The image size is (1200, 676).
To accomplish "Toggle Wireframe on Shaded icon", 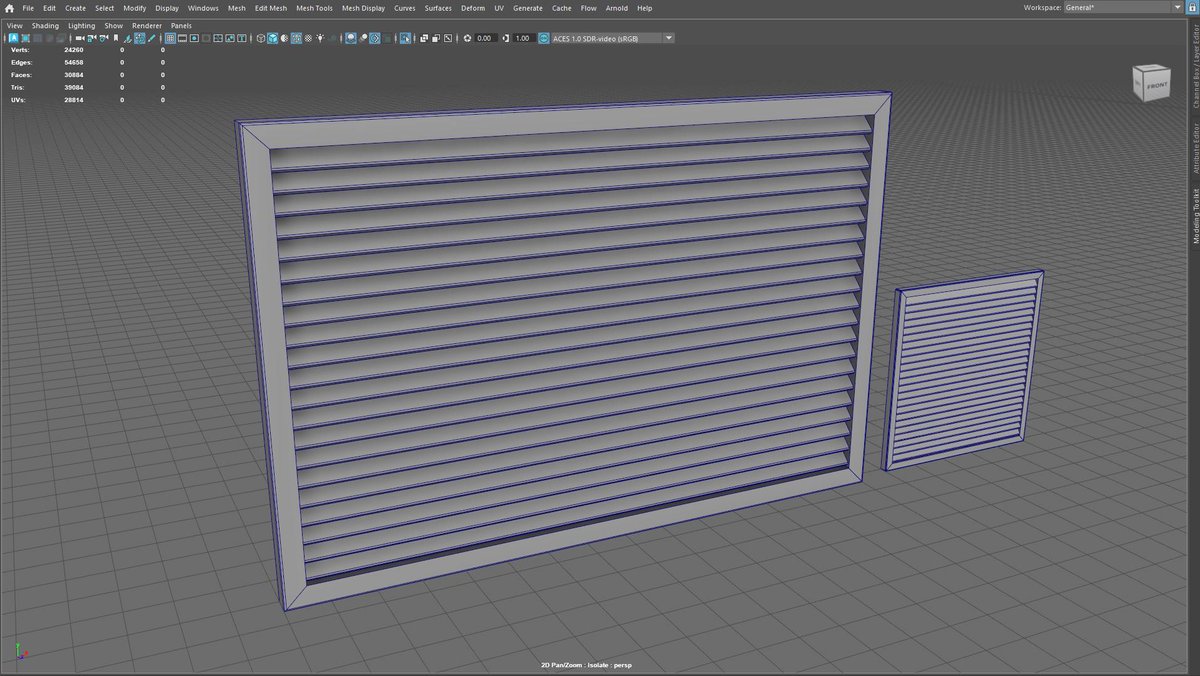I will point(297,38).
